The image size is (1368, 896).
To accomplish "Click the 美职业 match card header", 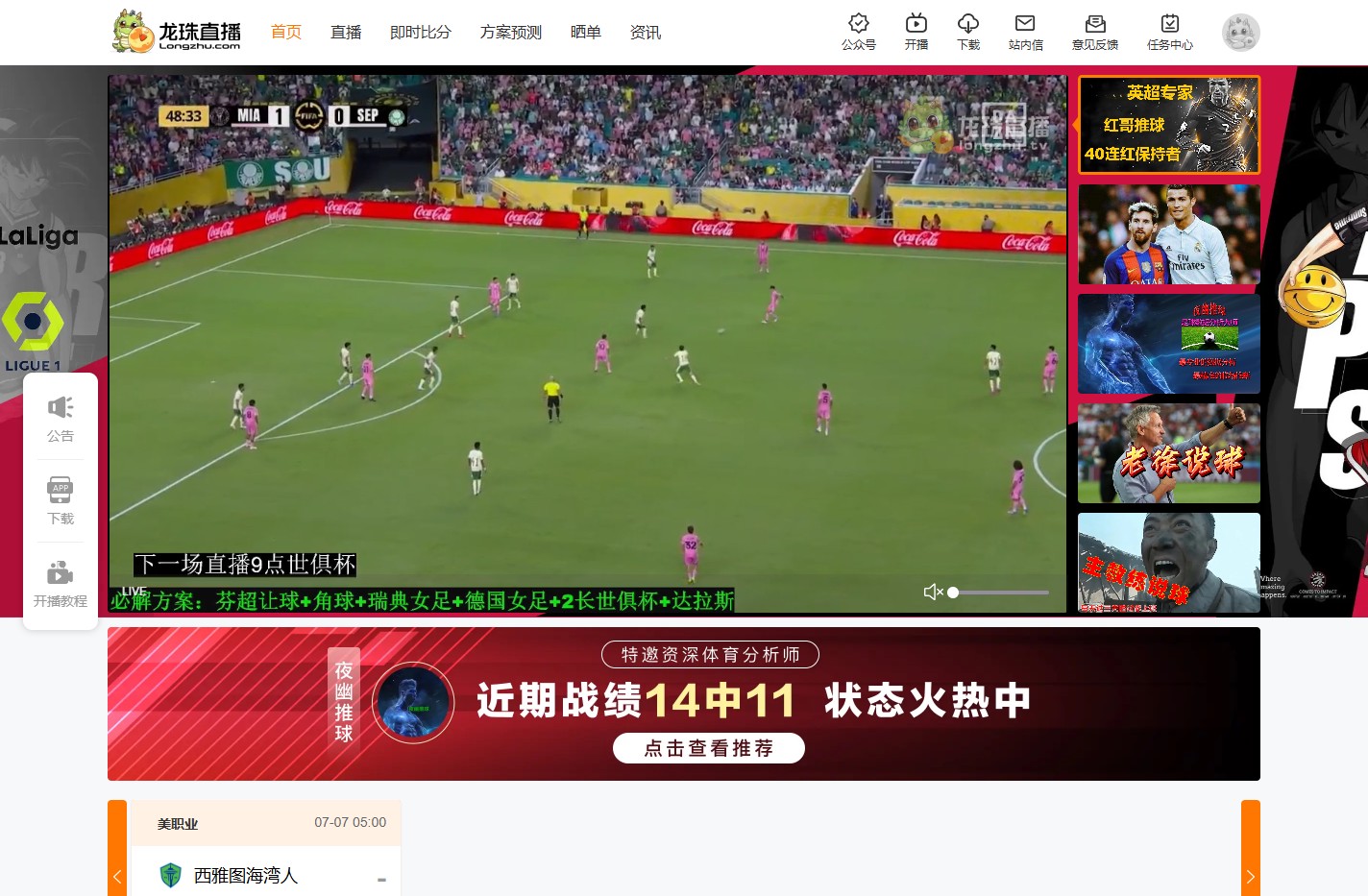I will pyautogui.click(x=265, y=823).
